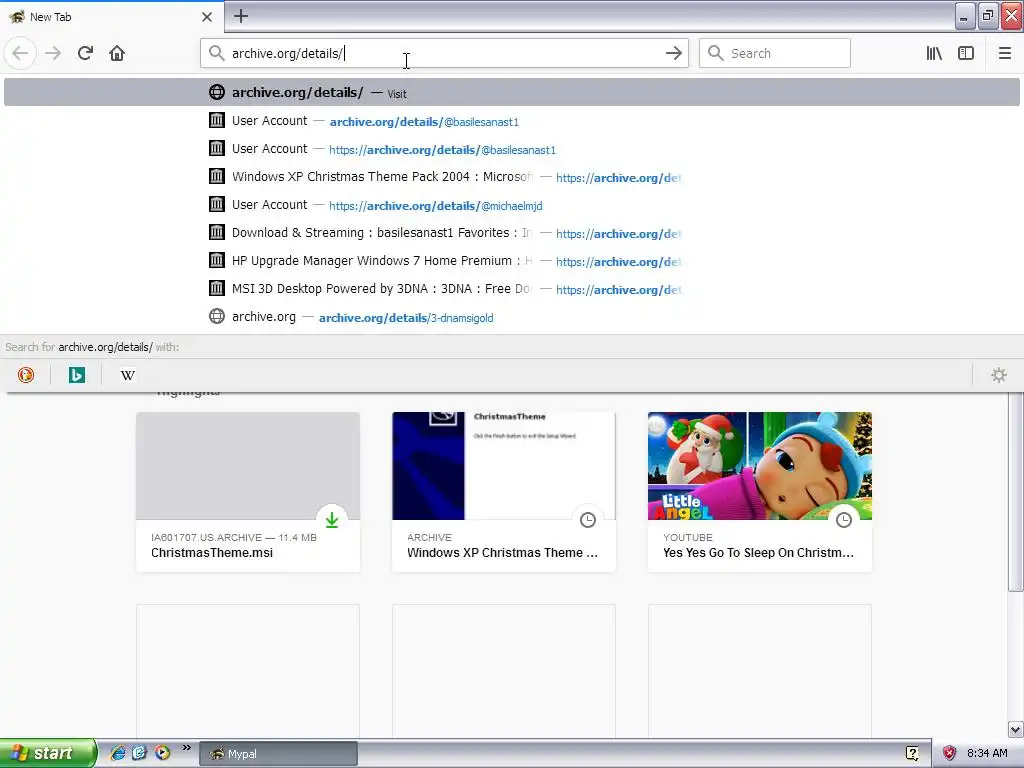Open the Windows Start menu
The height and width of the screenshot is (768, 1024).
(x=48, y=753)
